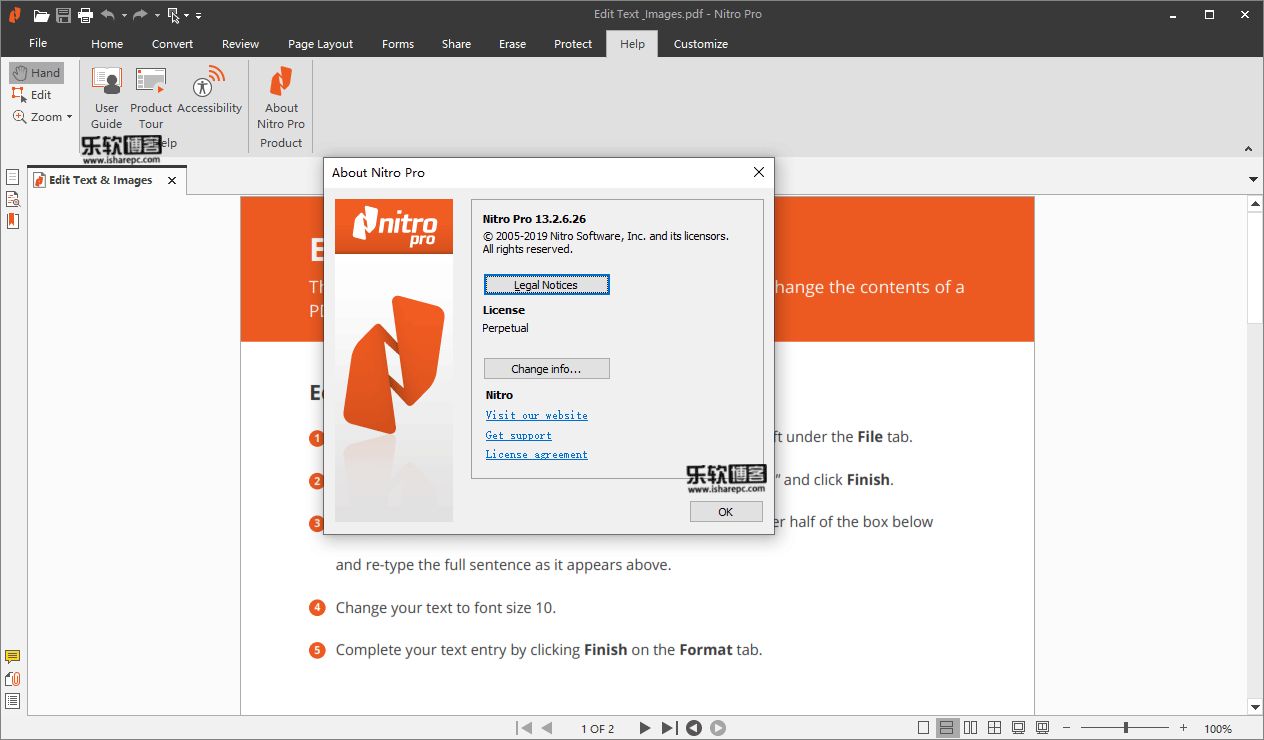Viewport: 1264px width, 740px height.
Task: Collapse the ribbon with the up arrow
Action: 1248,149
